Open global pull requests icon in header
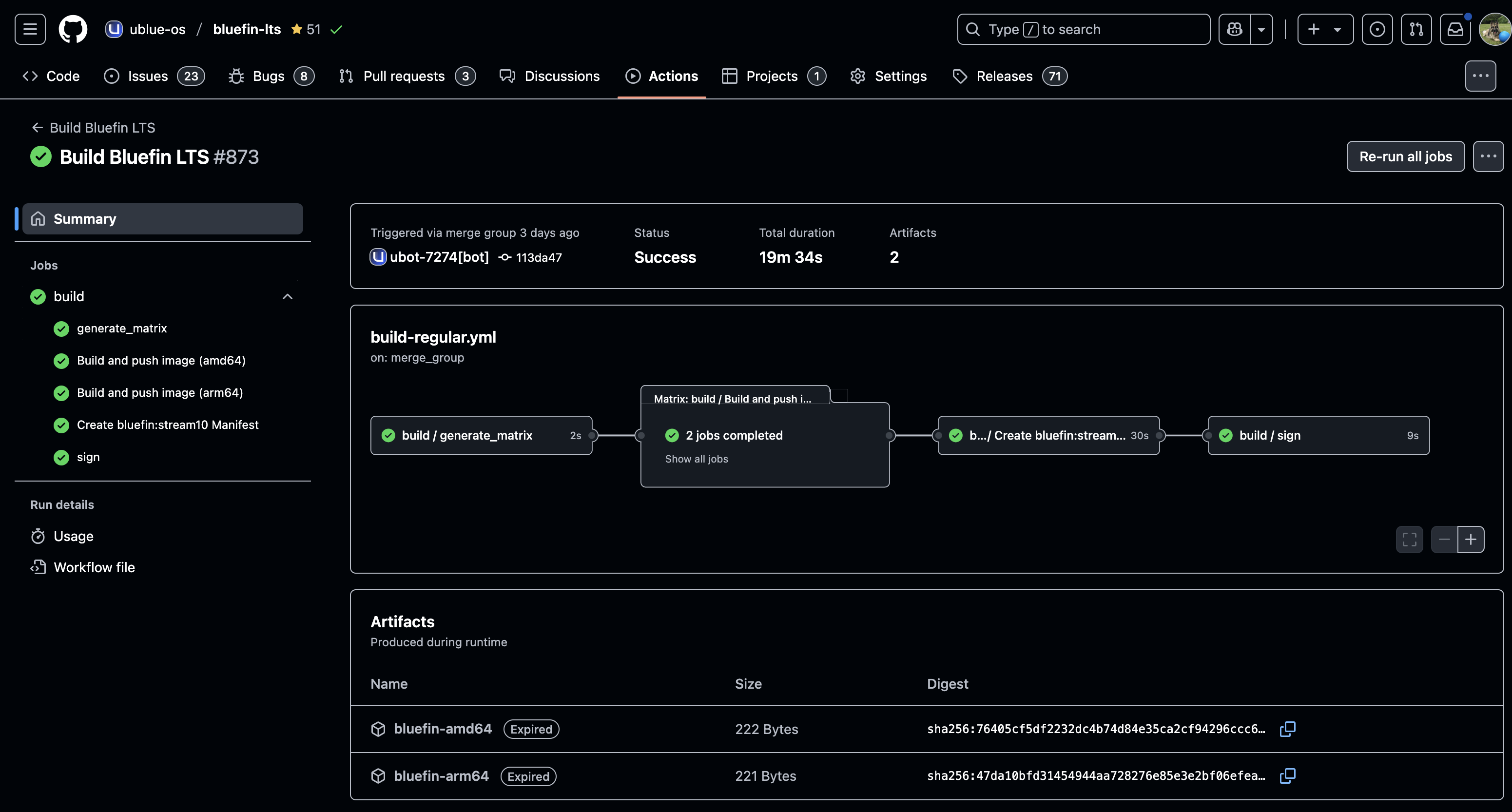The height and width of the screenshot is (812, 1512). coord(1416,29)
